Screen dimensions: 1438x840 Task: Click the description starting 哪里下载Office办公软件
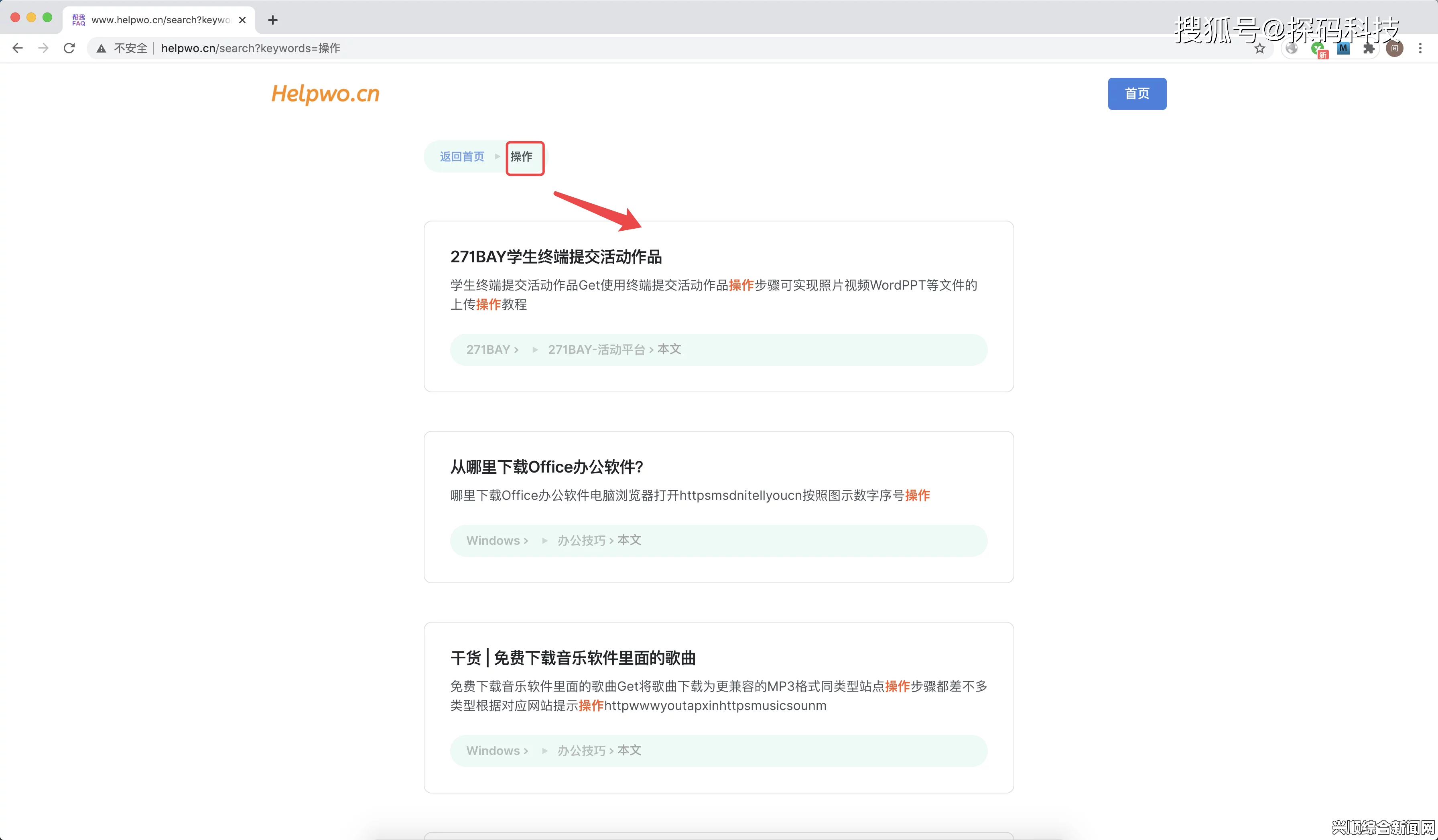(x=690, y=495)
